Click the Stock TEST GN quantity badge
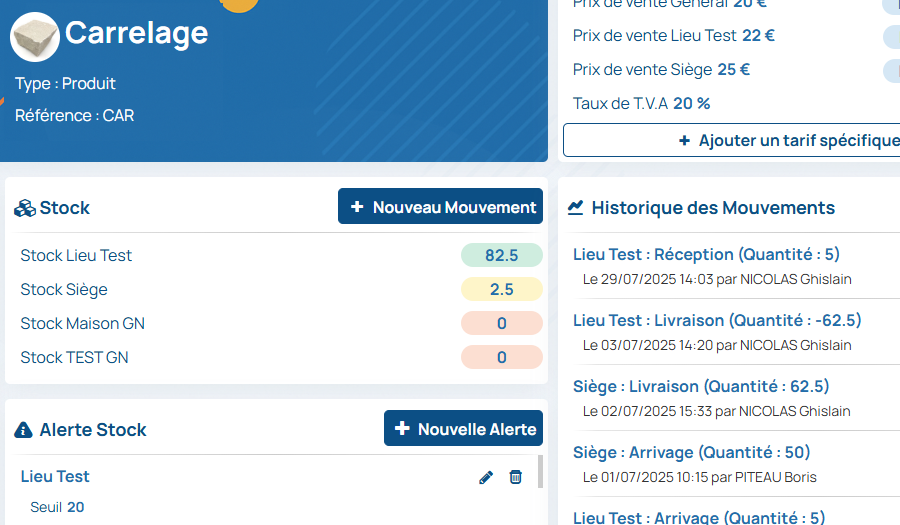This screenshot has height=525, width=900. 501,357
